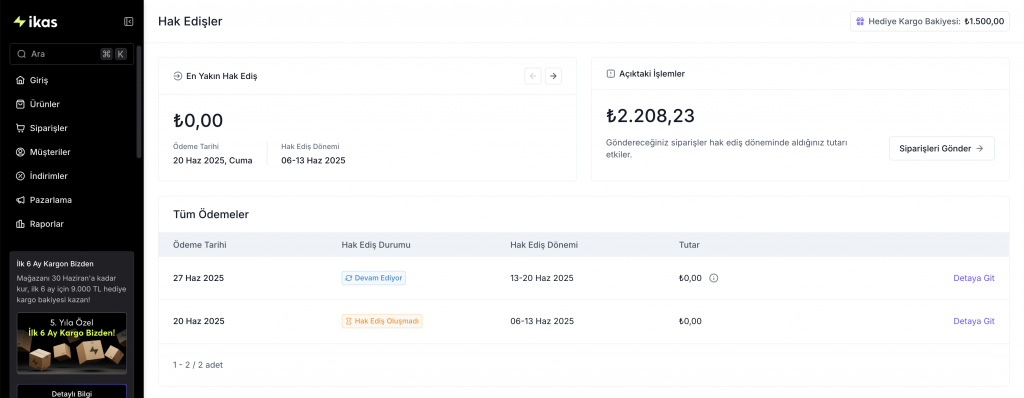Click the kargo promotion banner image
This screenshot has width=1024, height=398.
pyautogui.click(x=72, y=343)
